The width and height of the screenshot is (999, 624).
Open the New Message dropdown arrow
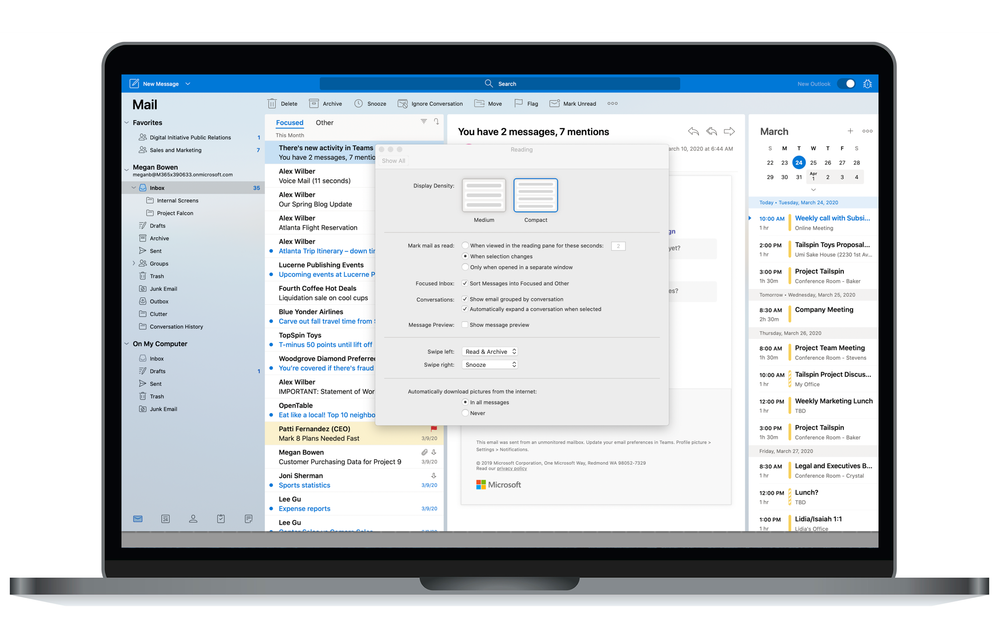[188, 83]
